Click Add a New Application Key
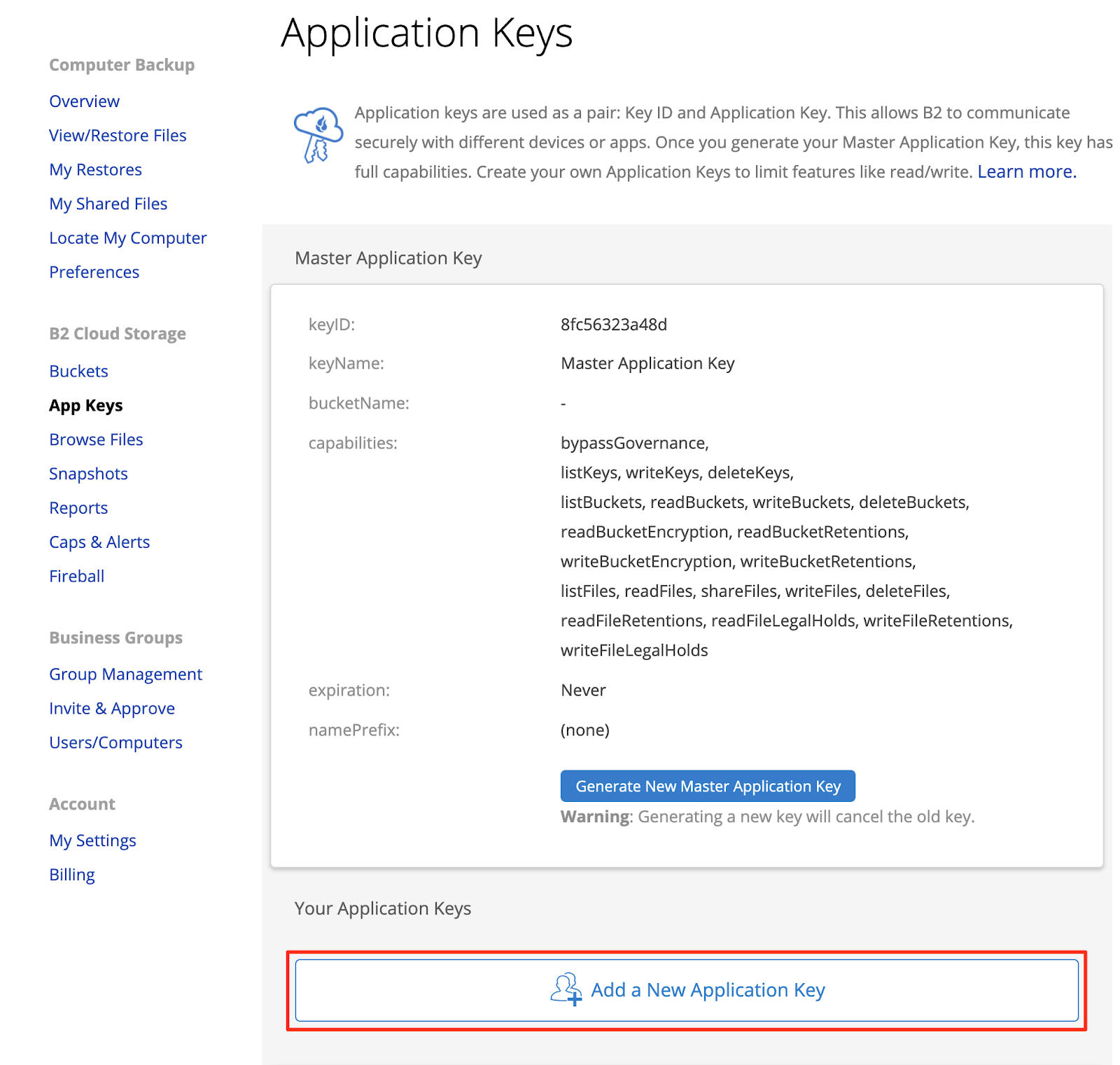Viewport: 1120px width, 1065px height. pyautogui.click(x=687, y=990)
